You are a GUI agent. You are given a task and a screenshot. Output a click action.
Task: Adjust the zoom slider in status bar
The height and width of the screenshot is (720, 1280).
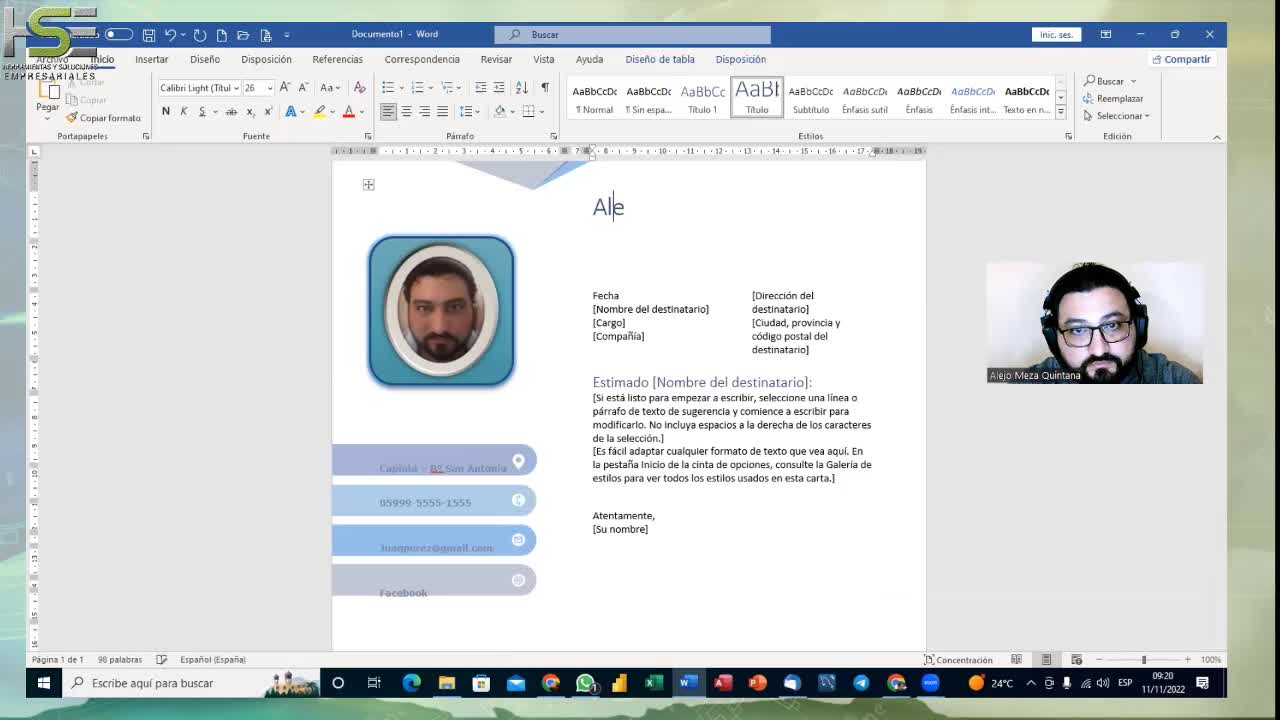[1143, 660]
